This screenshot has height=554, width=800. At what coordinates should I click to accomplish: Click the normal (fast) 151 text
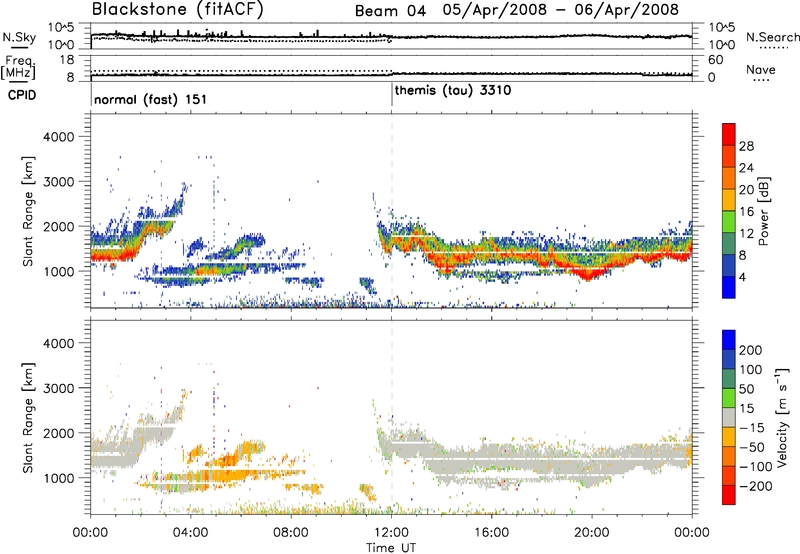[151, 99]
